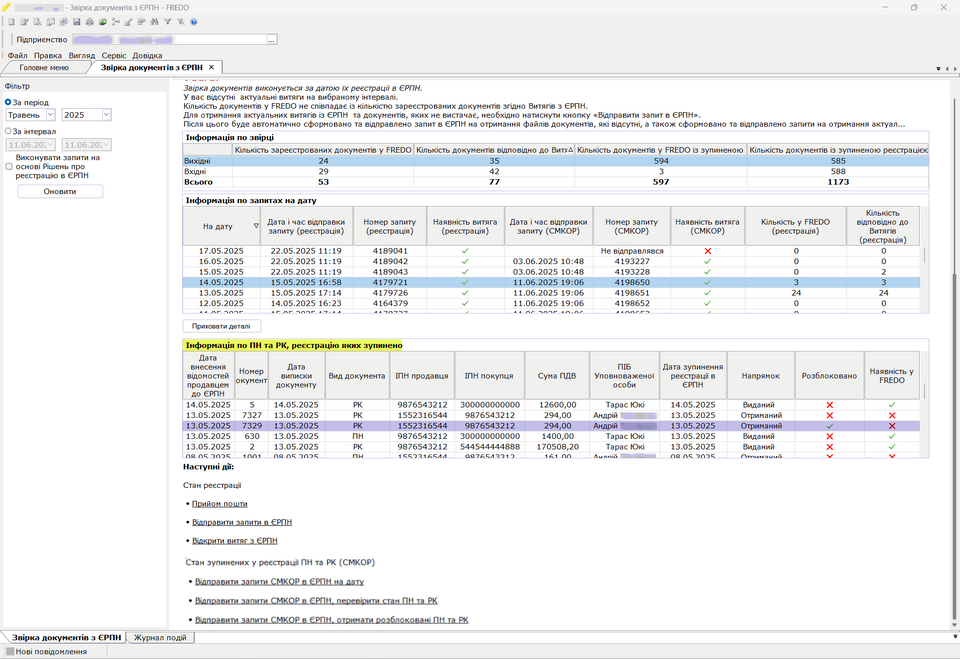The image size is (960, 659).
Task: Switch to Журнал подій bottom tab
Action: click(160, 638)
